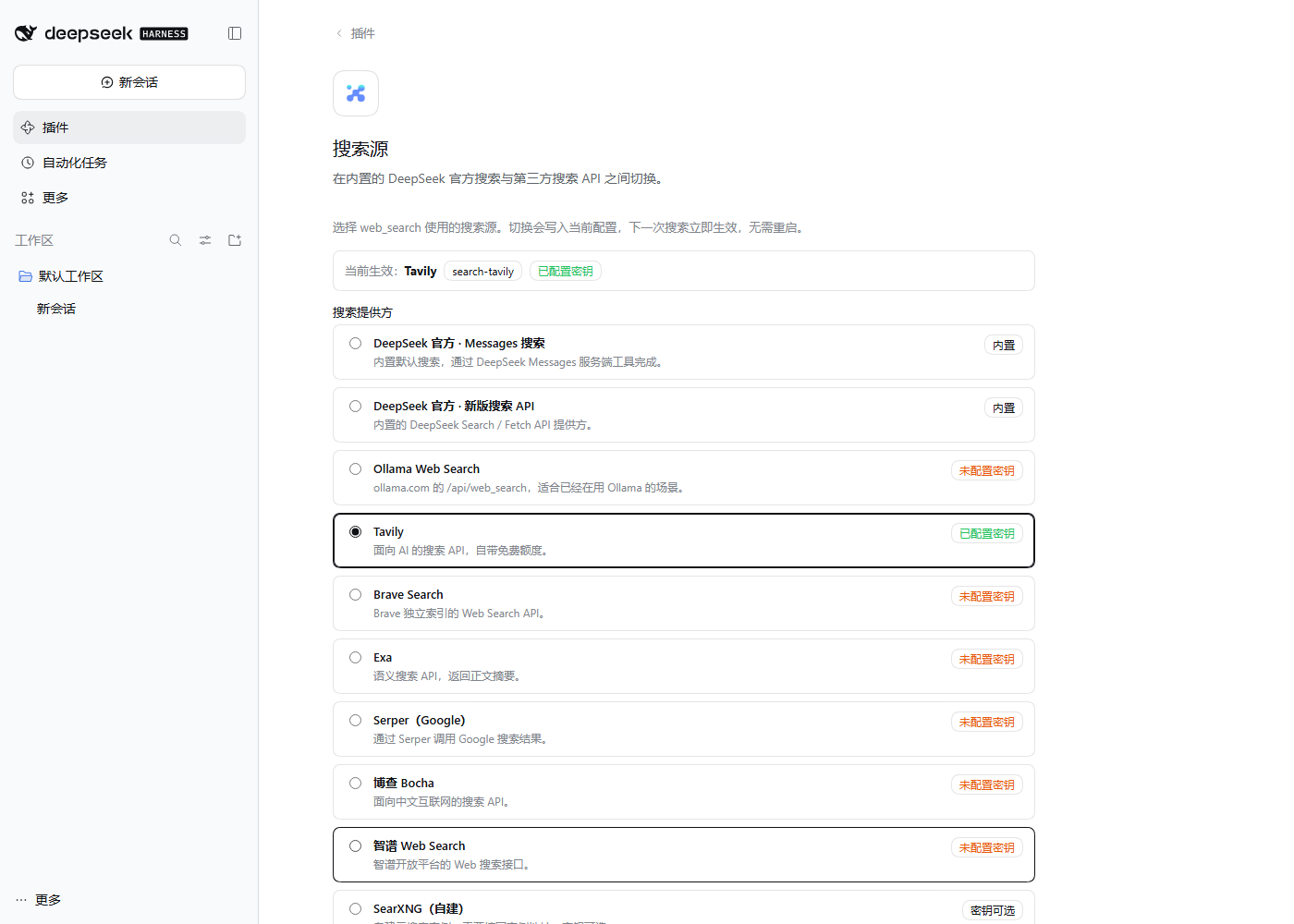Image resolution: width=1294 pixels, height=924 pixels.
Task: Select SearXNG (自建) radio button
Action: pos(355,909)
